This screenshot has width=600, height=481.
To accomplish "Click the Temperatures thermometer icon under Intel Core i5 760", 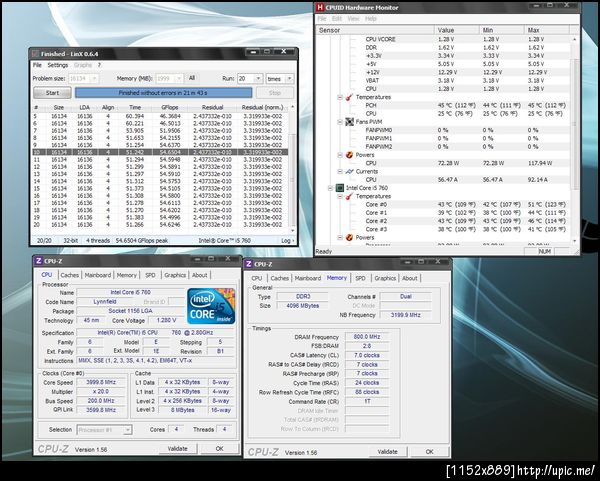I will coord(349,196).
